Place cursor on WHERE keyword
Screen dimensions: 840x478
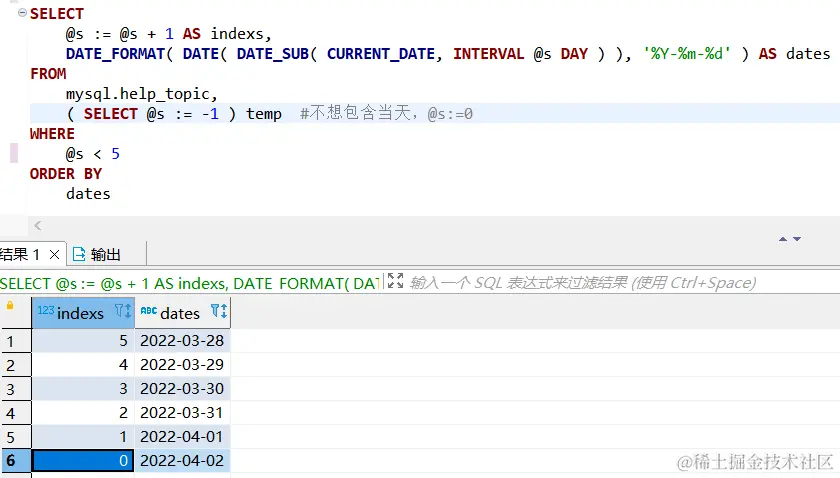(52, 134)
